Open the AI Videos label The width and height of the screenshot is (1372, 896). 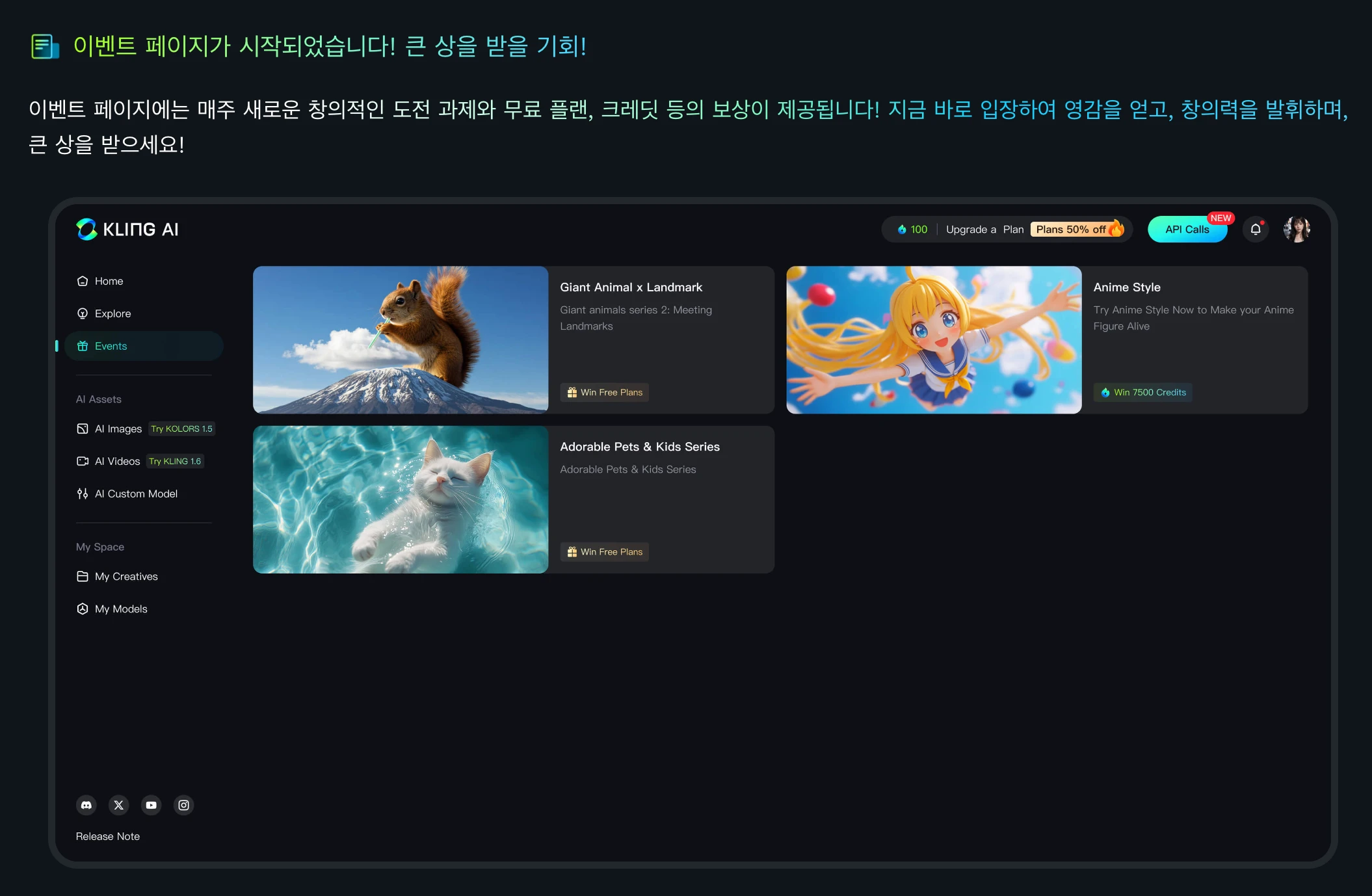(x=118, y=461)
